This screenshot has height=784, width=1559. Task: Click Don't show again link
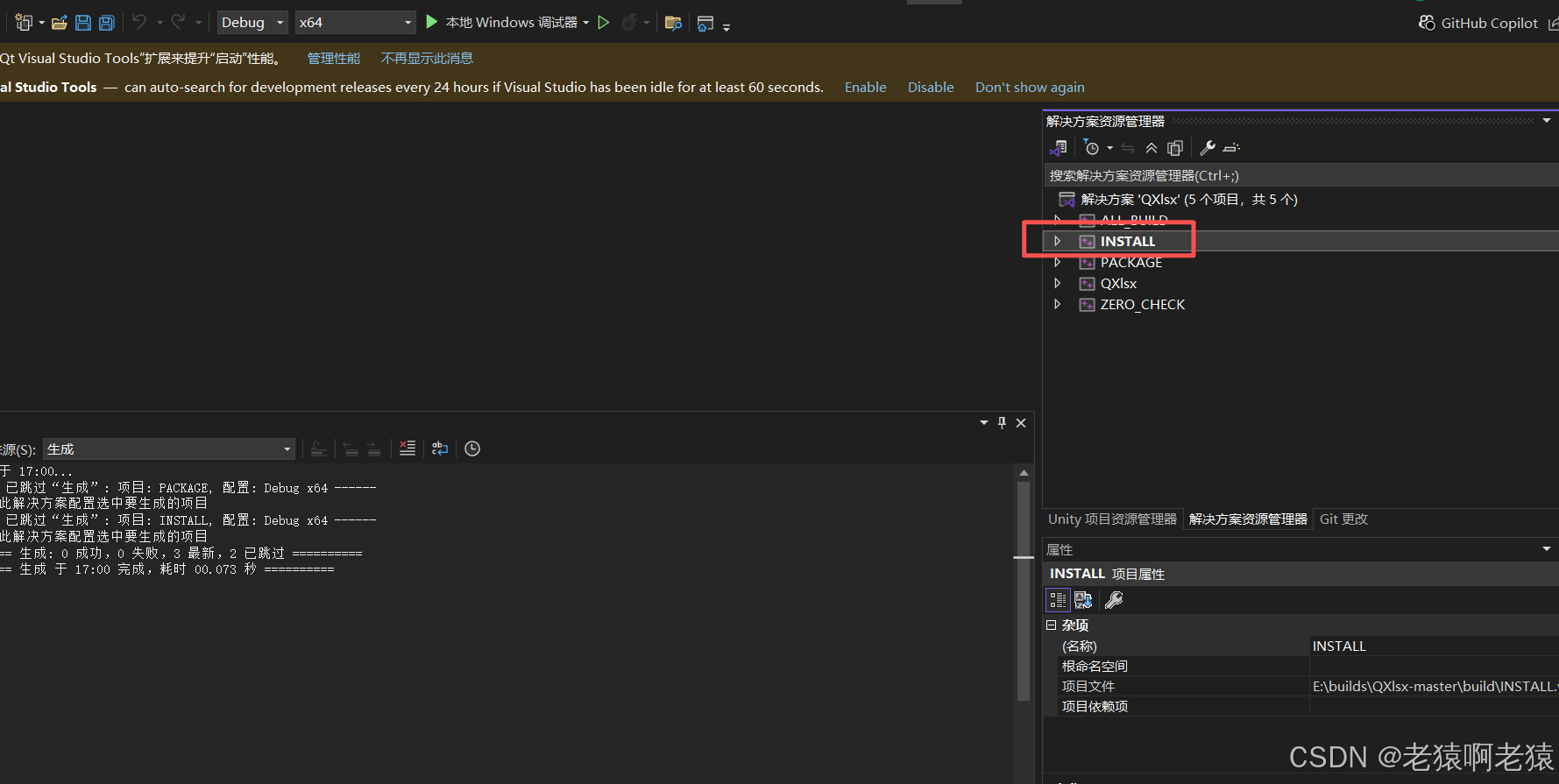tap(1030, 88)
